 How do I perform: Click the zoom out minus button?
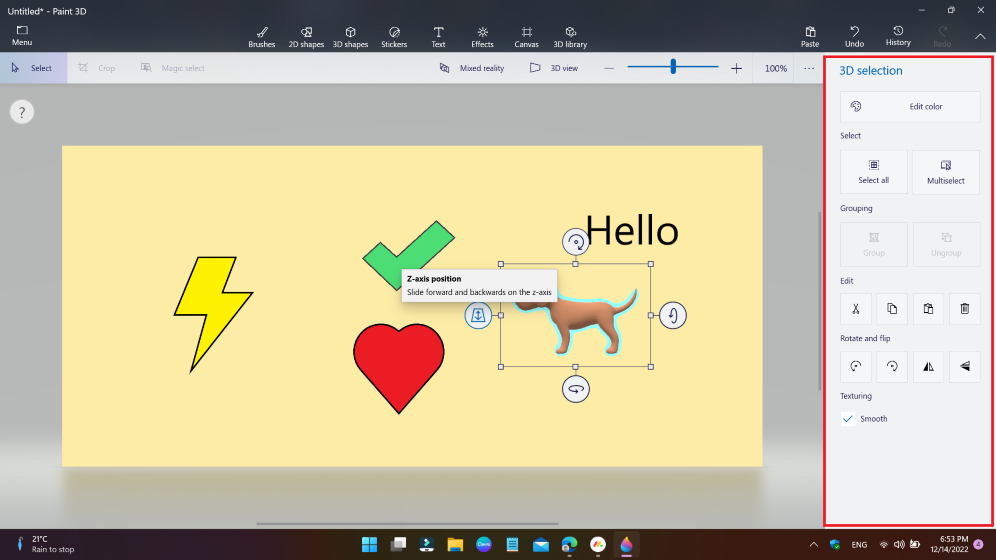pyautogui.click(x=609, y=68)
